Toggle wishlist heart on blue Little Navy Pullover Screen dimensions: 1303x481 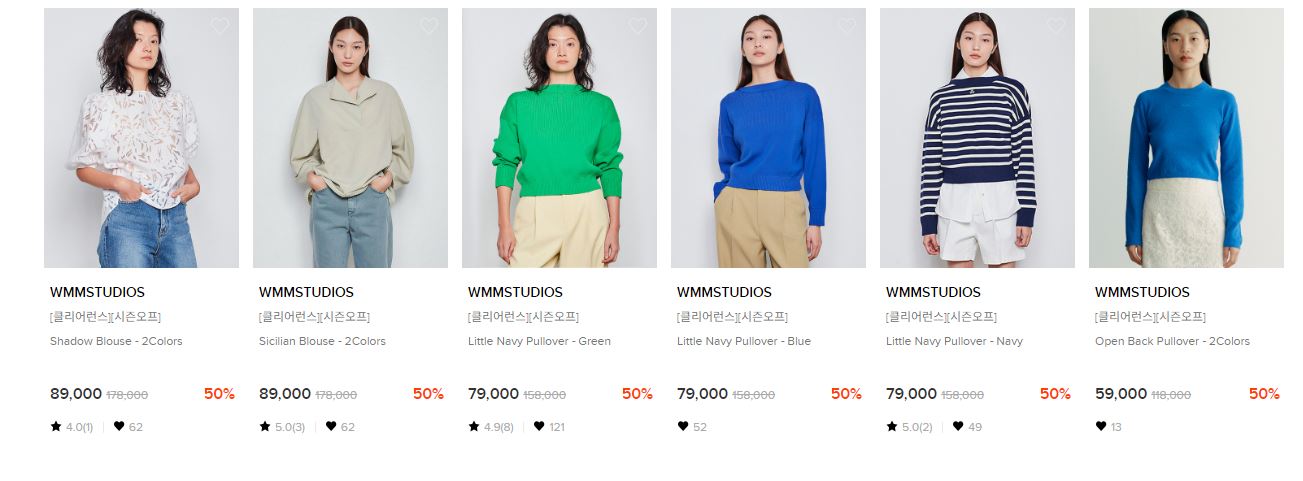coord(847,26)
